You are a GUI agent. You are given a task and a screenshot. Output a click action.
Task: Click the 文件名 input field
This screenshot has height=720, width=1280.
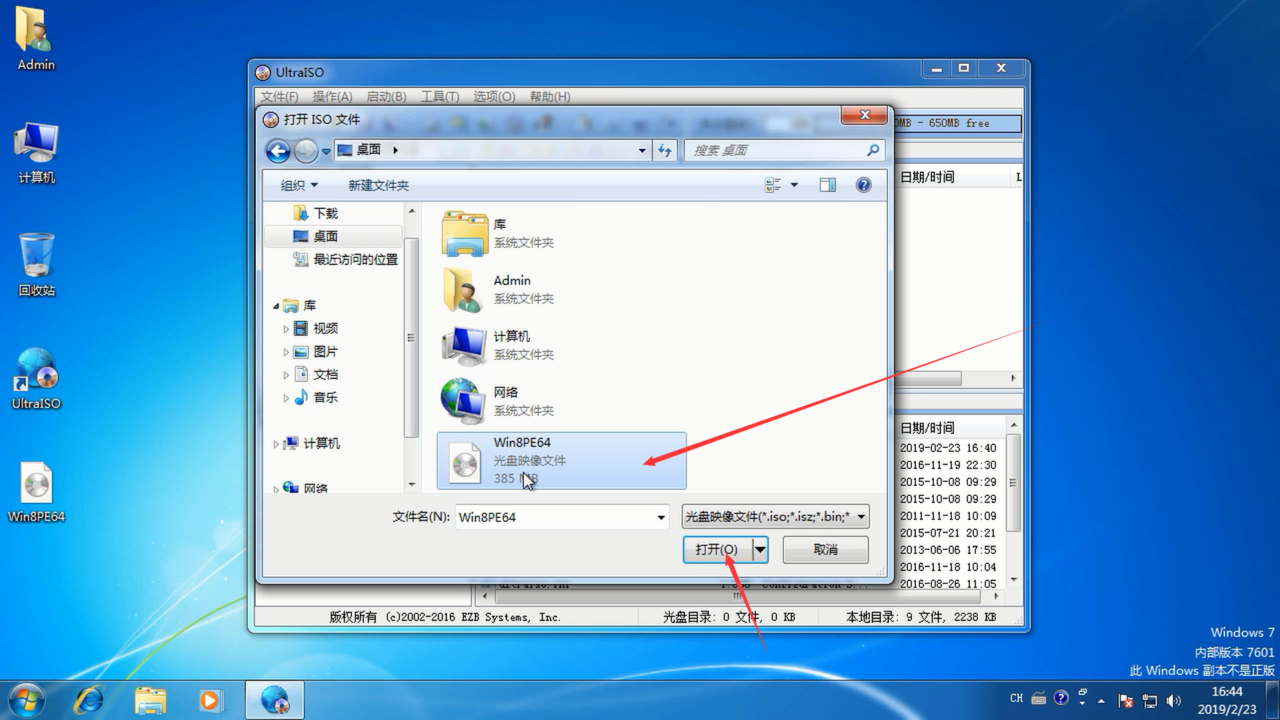[x=554, y=517]
